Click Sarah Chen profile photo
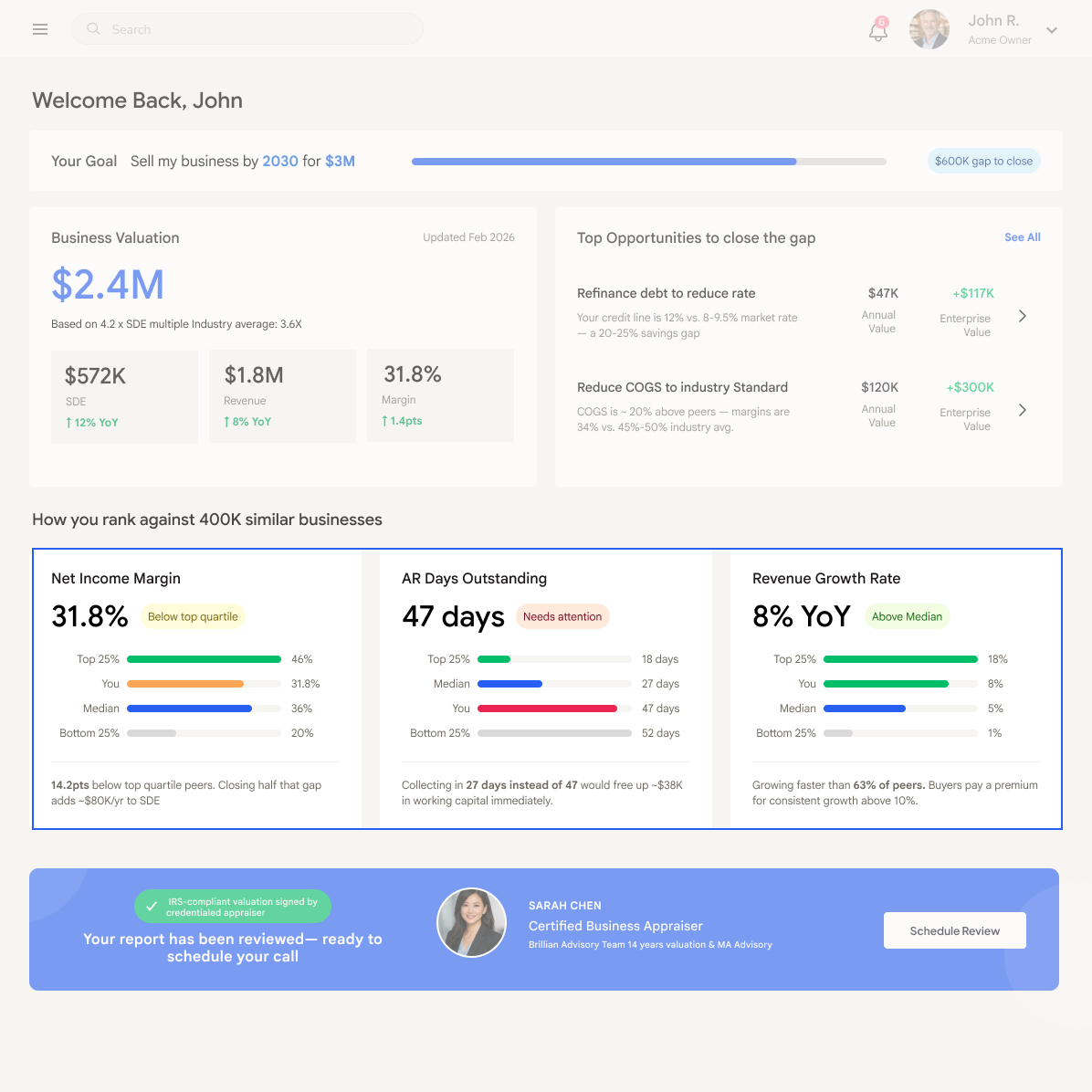This screenshot has width=1092, height=1092. (471, 922)
